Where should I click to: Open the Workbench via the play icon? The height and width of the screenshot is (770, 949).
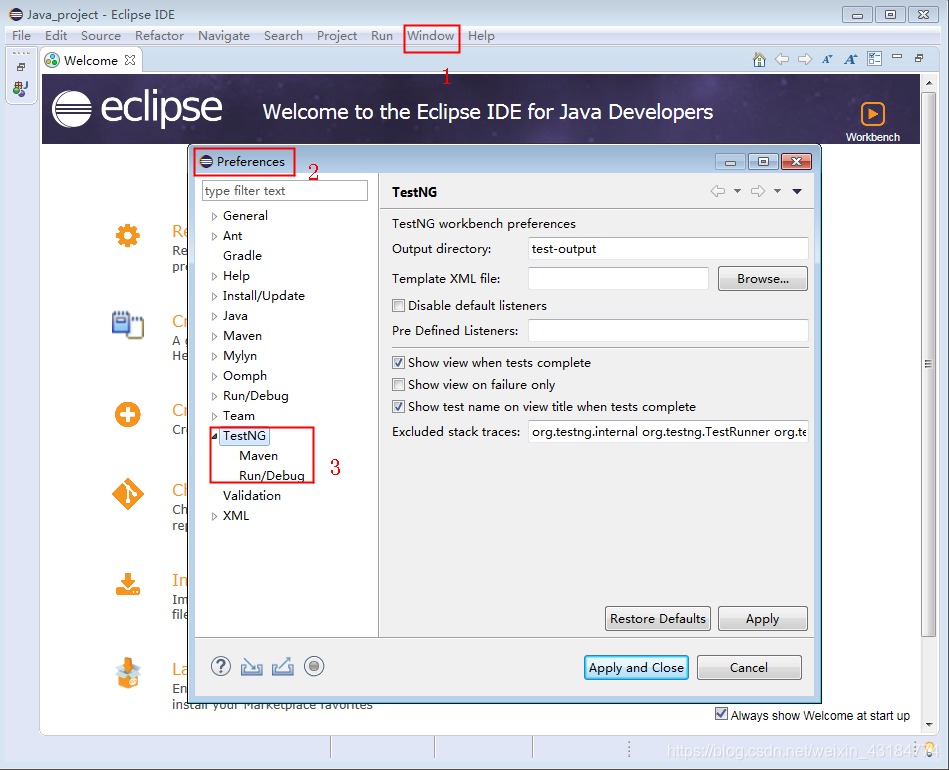click(x=872, y=114)
